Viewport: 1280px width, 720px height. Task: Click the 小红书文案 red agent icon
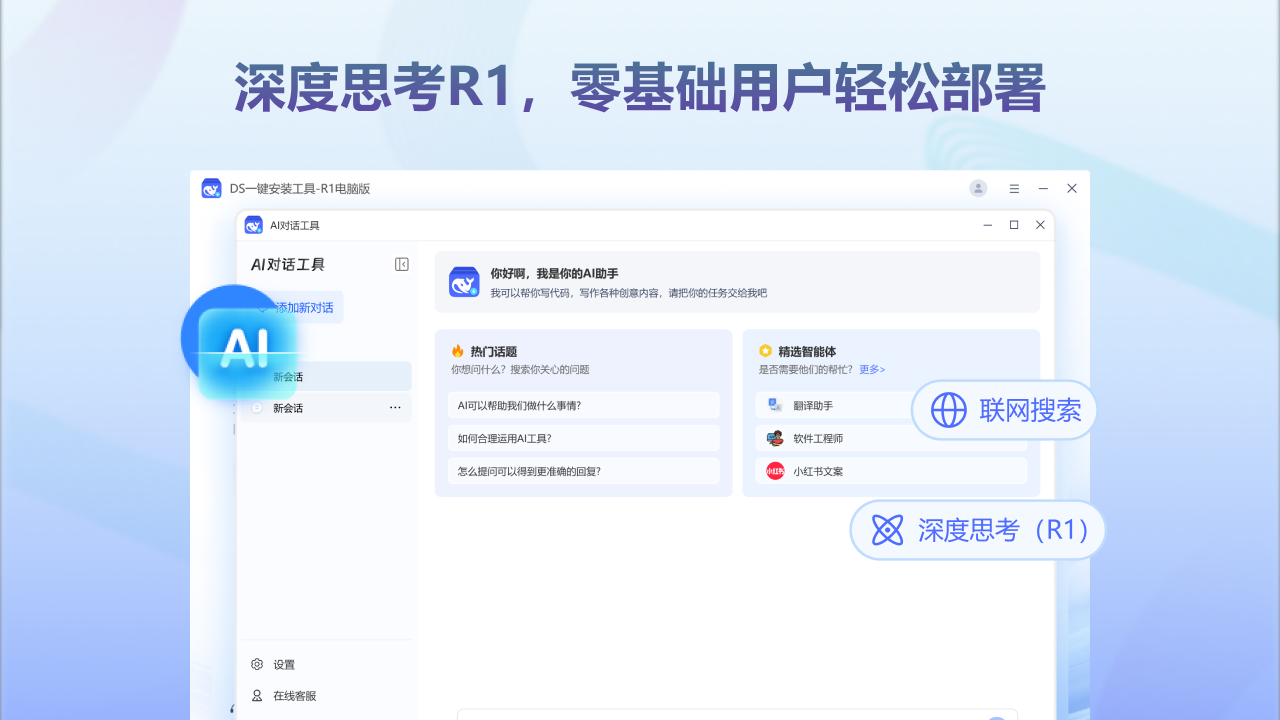[x=773, y=470]
